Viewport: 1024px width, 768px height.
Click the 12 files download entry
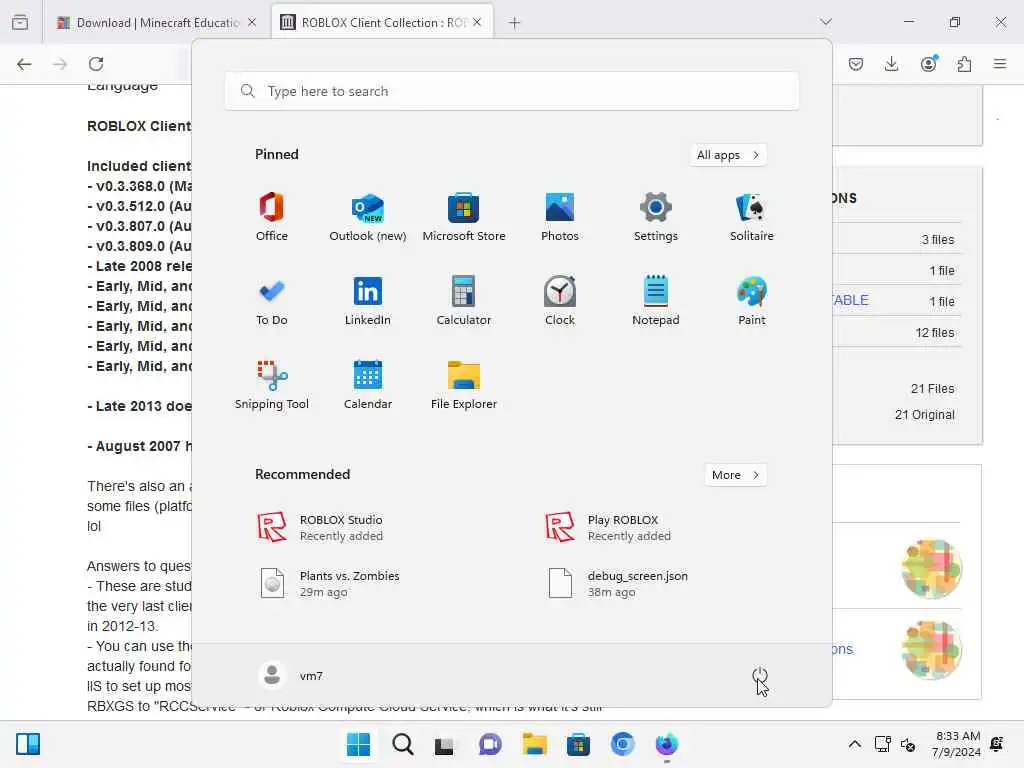pos(935,333)
